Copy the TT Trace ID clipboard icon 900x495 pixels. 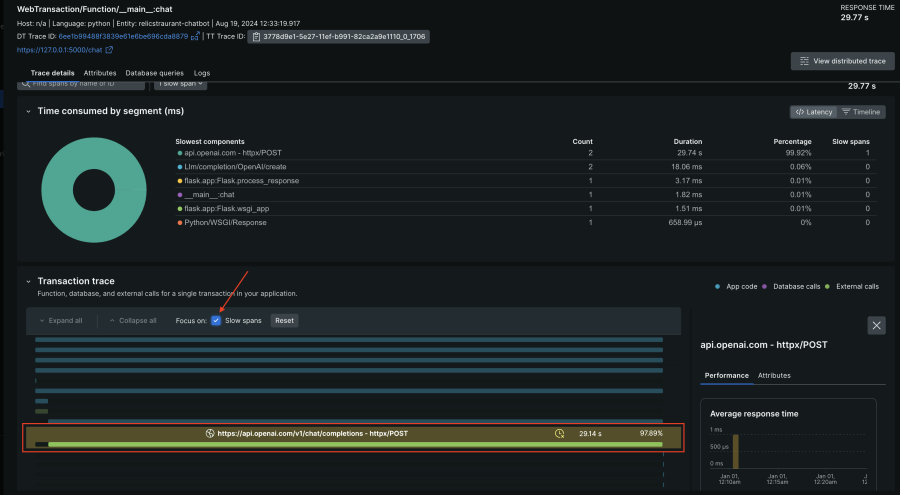[257, 36]
